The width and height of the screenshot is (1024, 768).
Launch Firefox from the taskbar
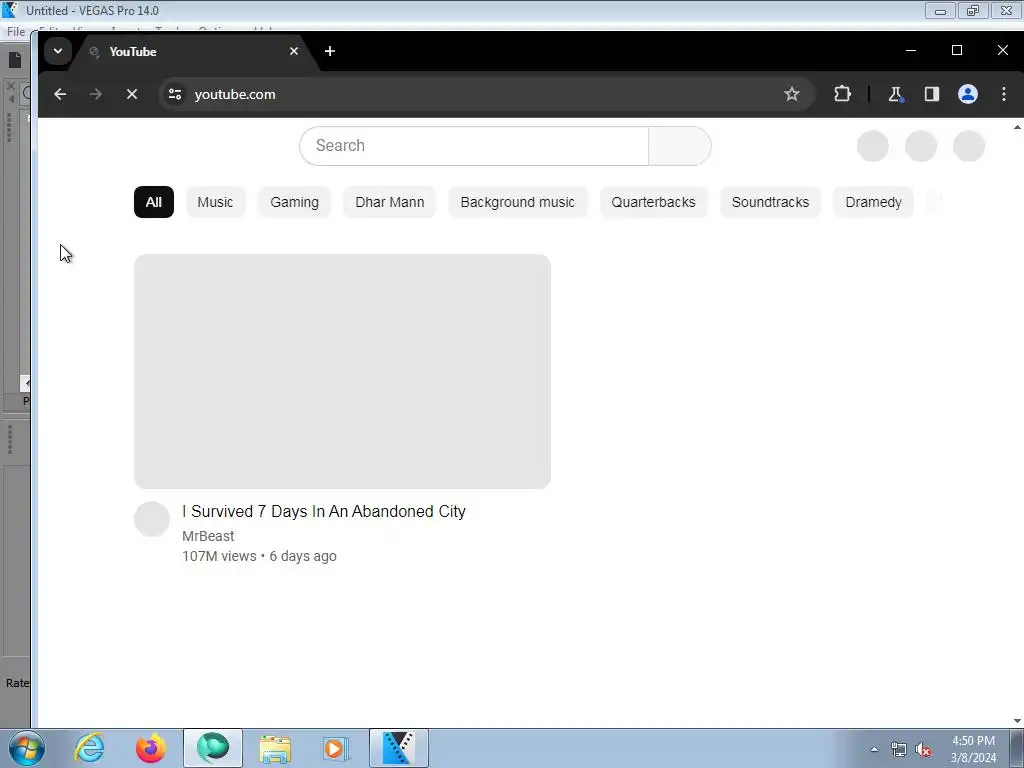(x=151, y=748)
